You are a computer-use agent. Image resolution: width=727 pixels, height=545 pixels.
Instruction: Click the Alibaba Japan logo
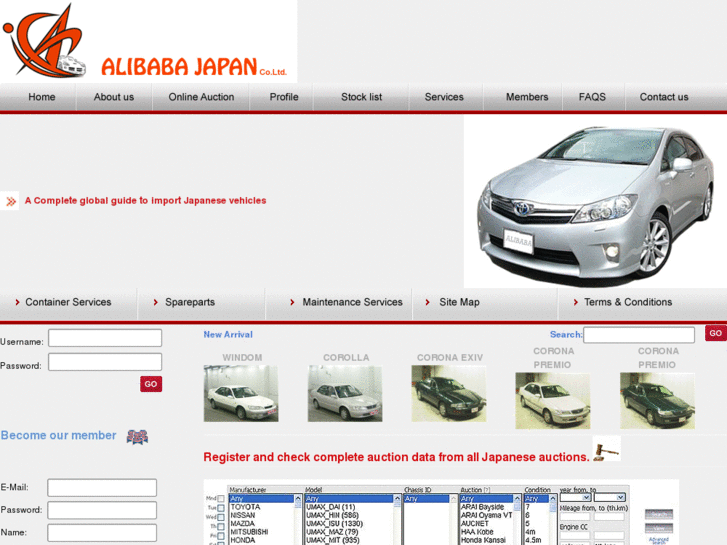point(148,41)
